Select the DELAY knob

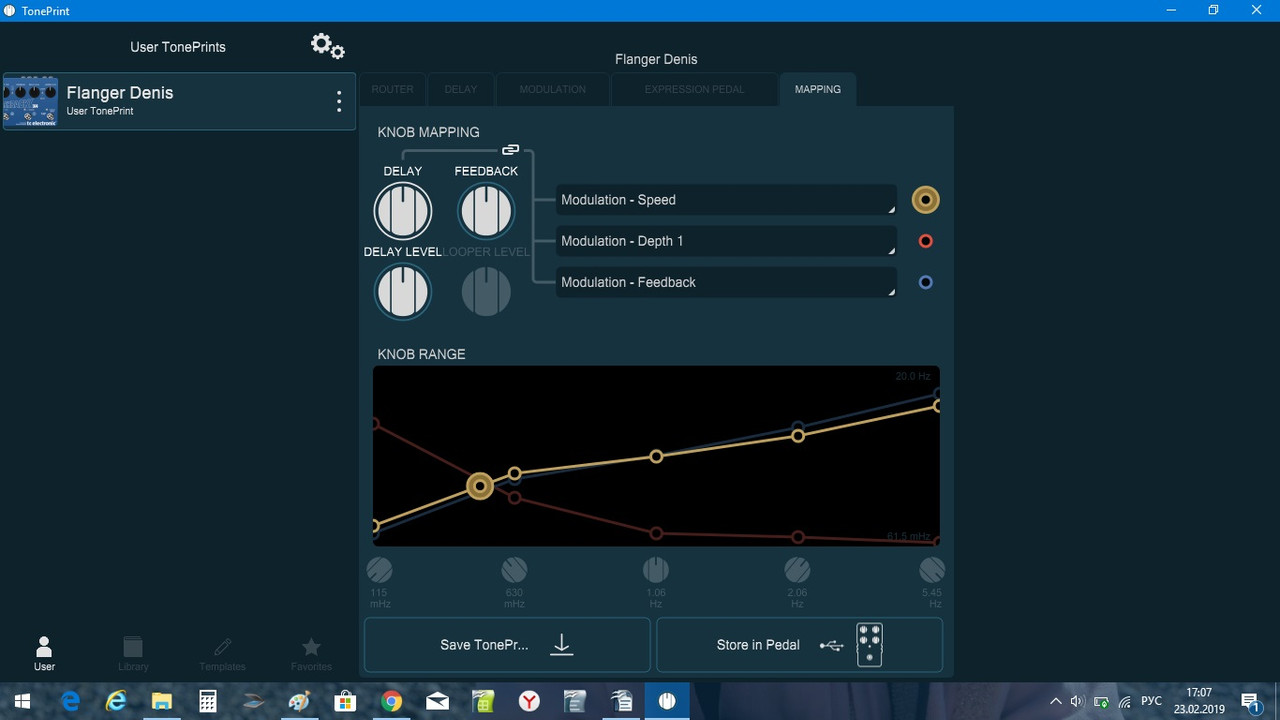click(403, 211)
